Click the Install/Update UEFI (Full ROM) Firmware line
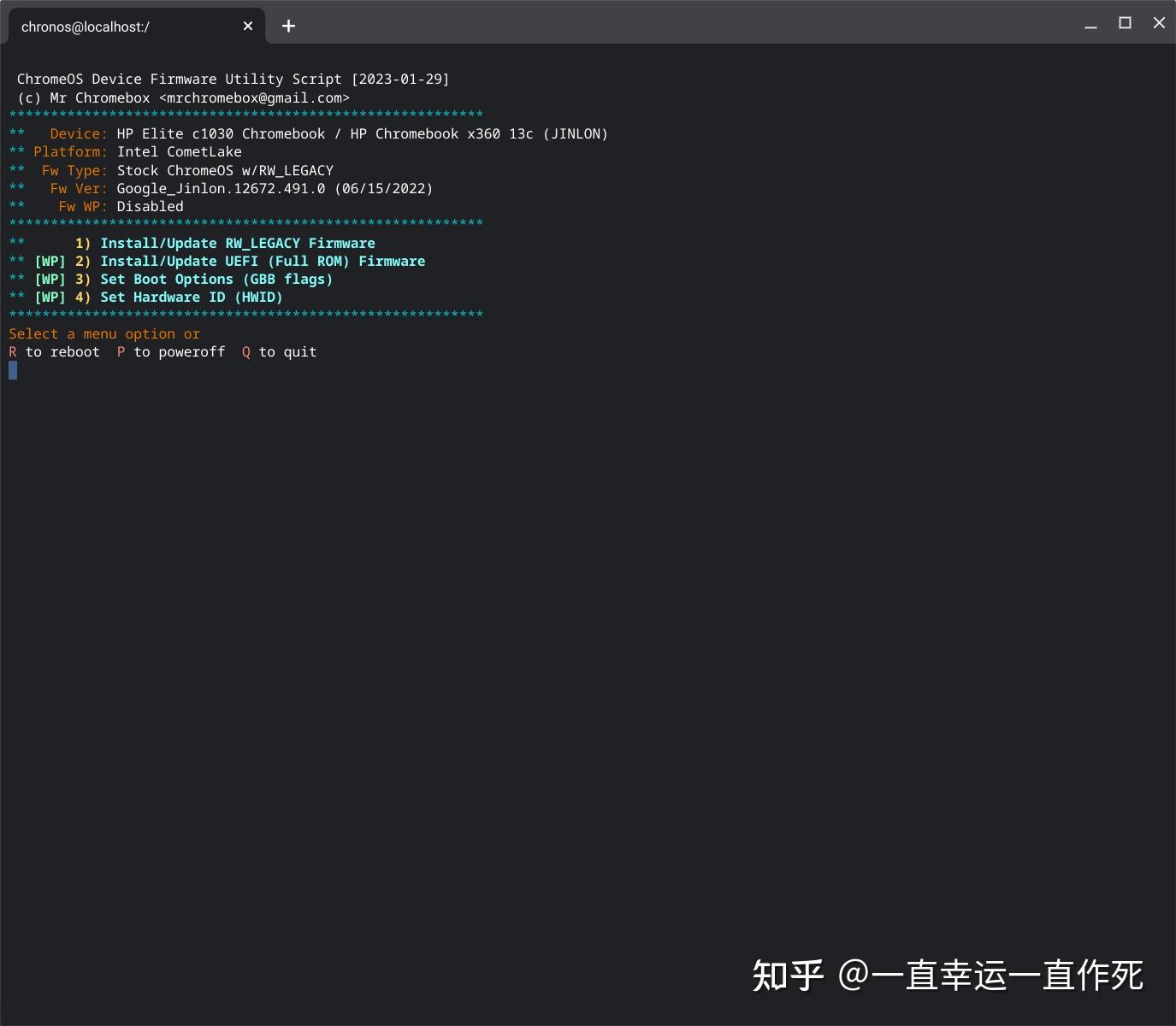This screenshot has width=1176, height=1026. click(250, 262)
